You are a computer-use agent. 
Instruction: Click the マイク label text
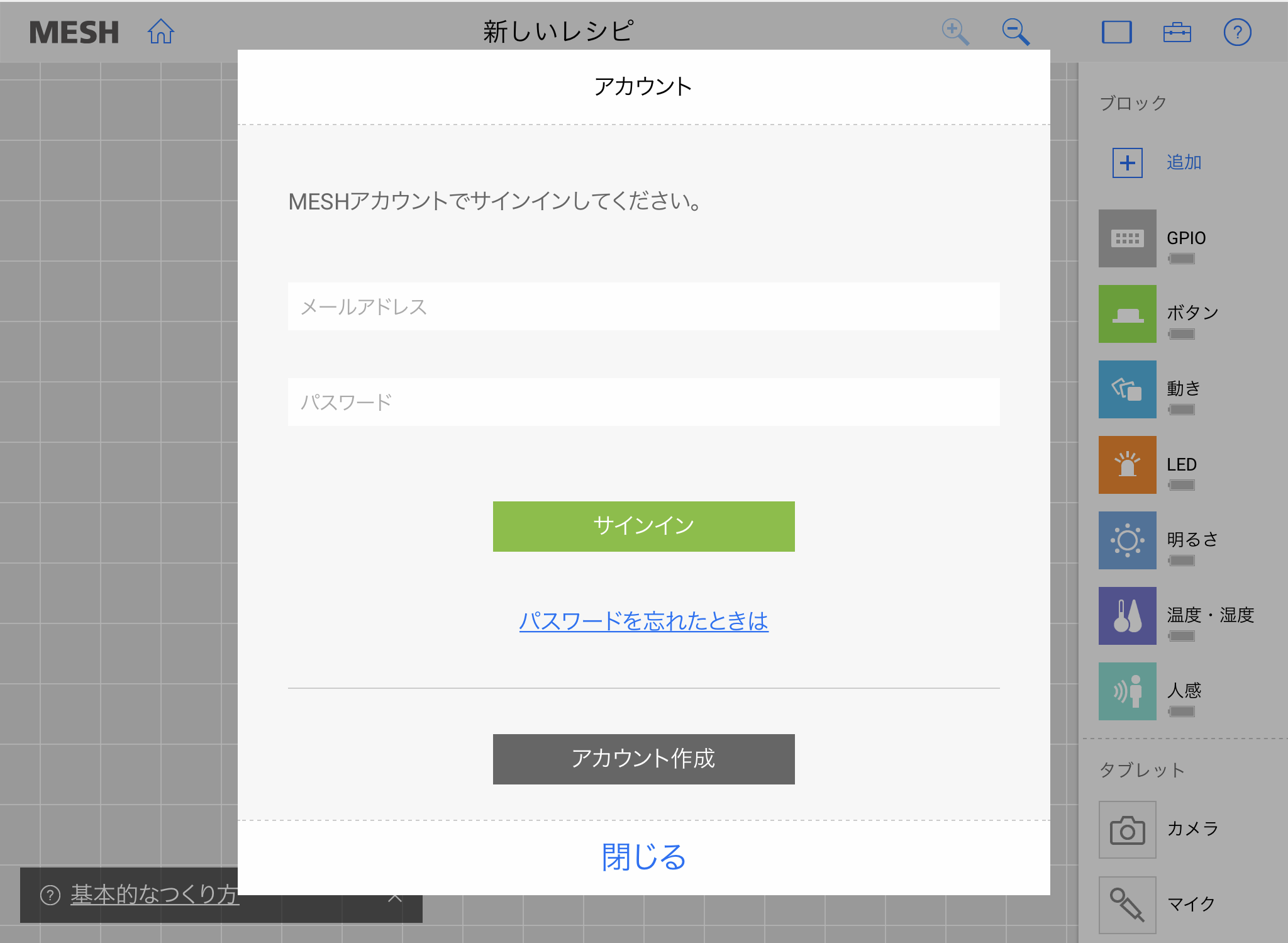coord(1191,904)
